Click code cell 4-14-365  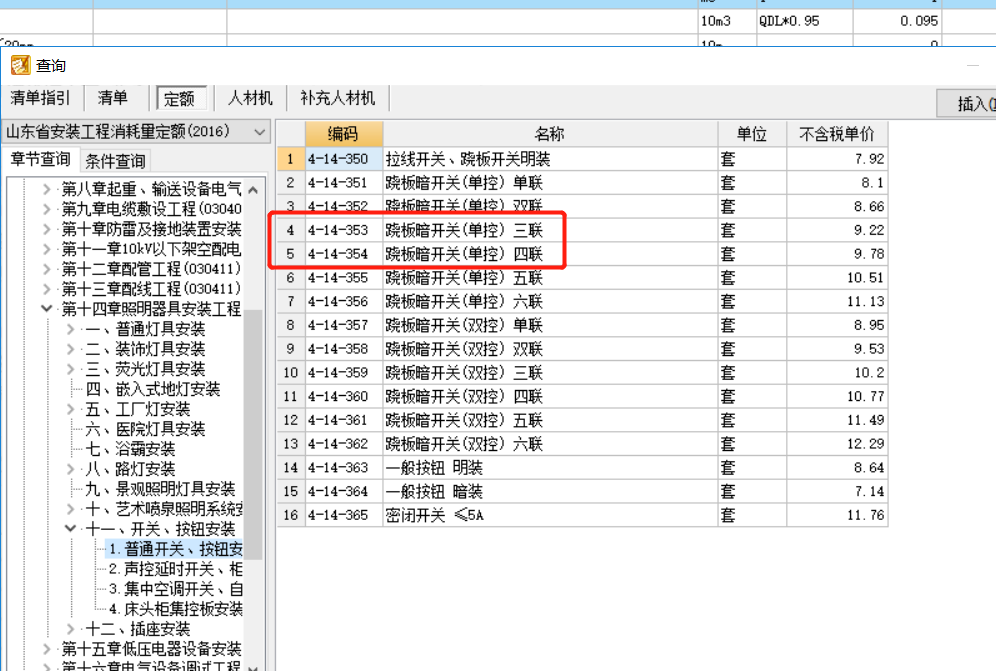click(344, 515)
